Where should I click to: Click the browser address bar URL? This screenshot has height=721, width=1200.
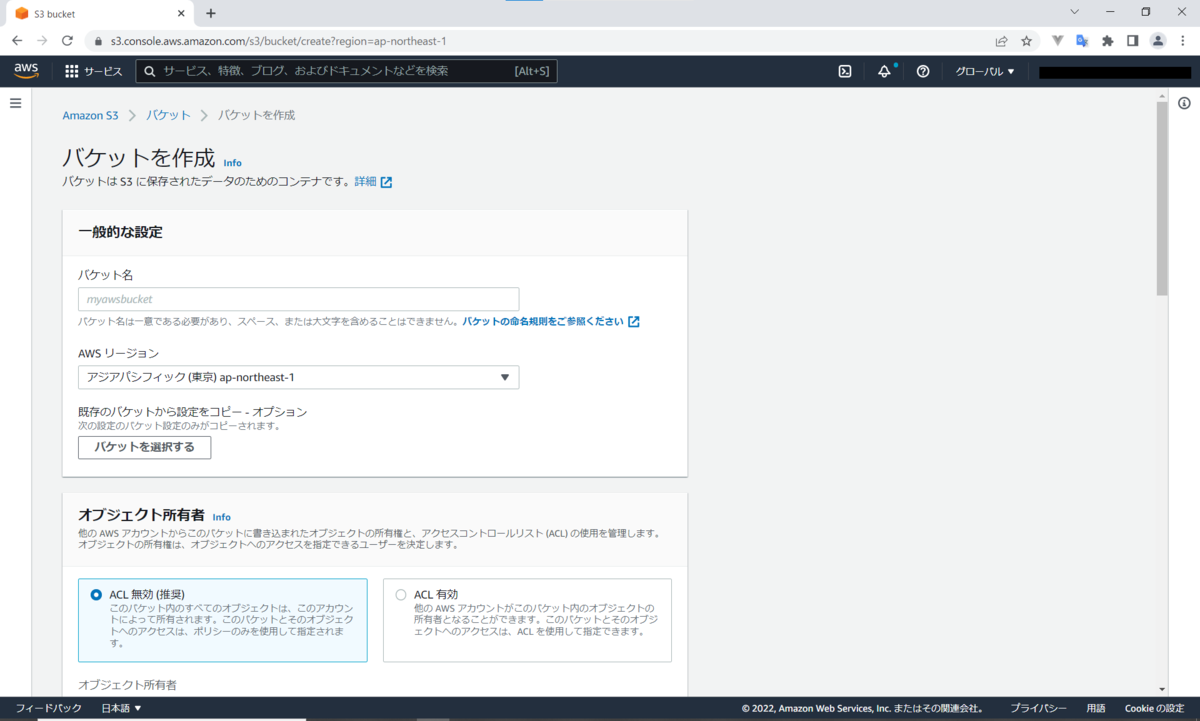278,41
